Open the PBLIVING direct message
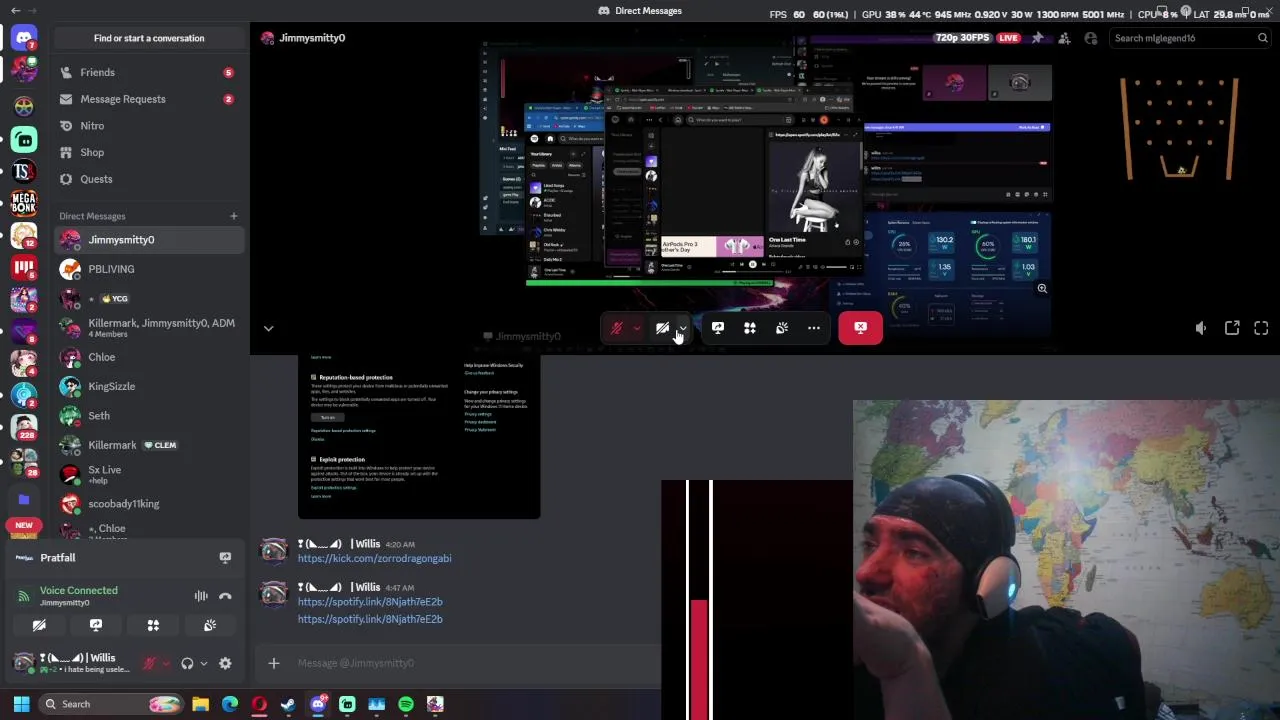The image size is (1280, 720). point(149,269)
